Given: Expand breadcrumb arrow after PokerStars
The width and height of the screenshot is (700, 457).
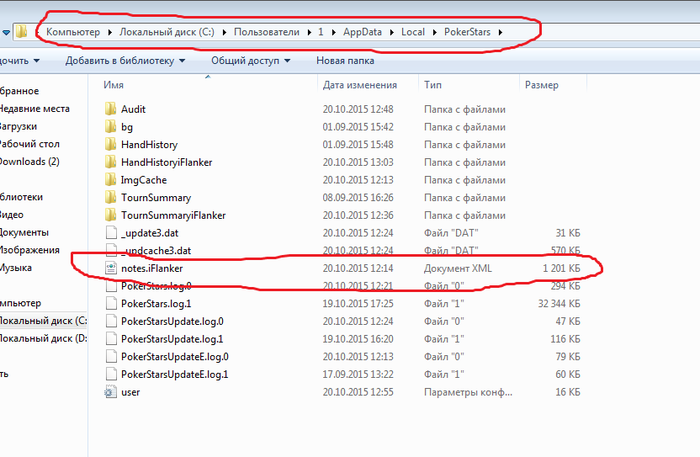Looking at the screenshot, I should (x=500, y=32).
